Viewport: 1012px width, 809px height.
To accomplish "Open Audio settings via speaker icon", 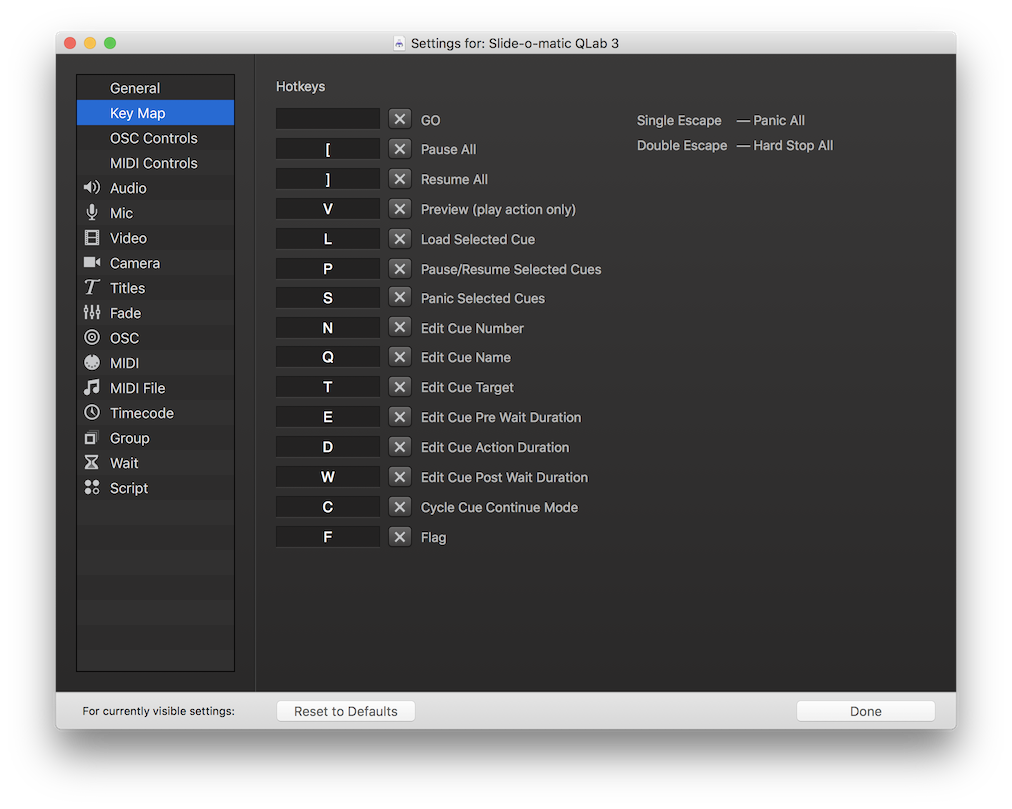I will pyautogui.click(x=92, y=188).
